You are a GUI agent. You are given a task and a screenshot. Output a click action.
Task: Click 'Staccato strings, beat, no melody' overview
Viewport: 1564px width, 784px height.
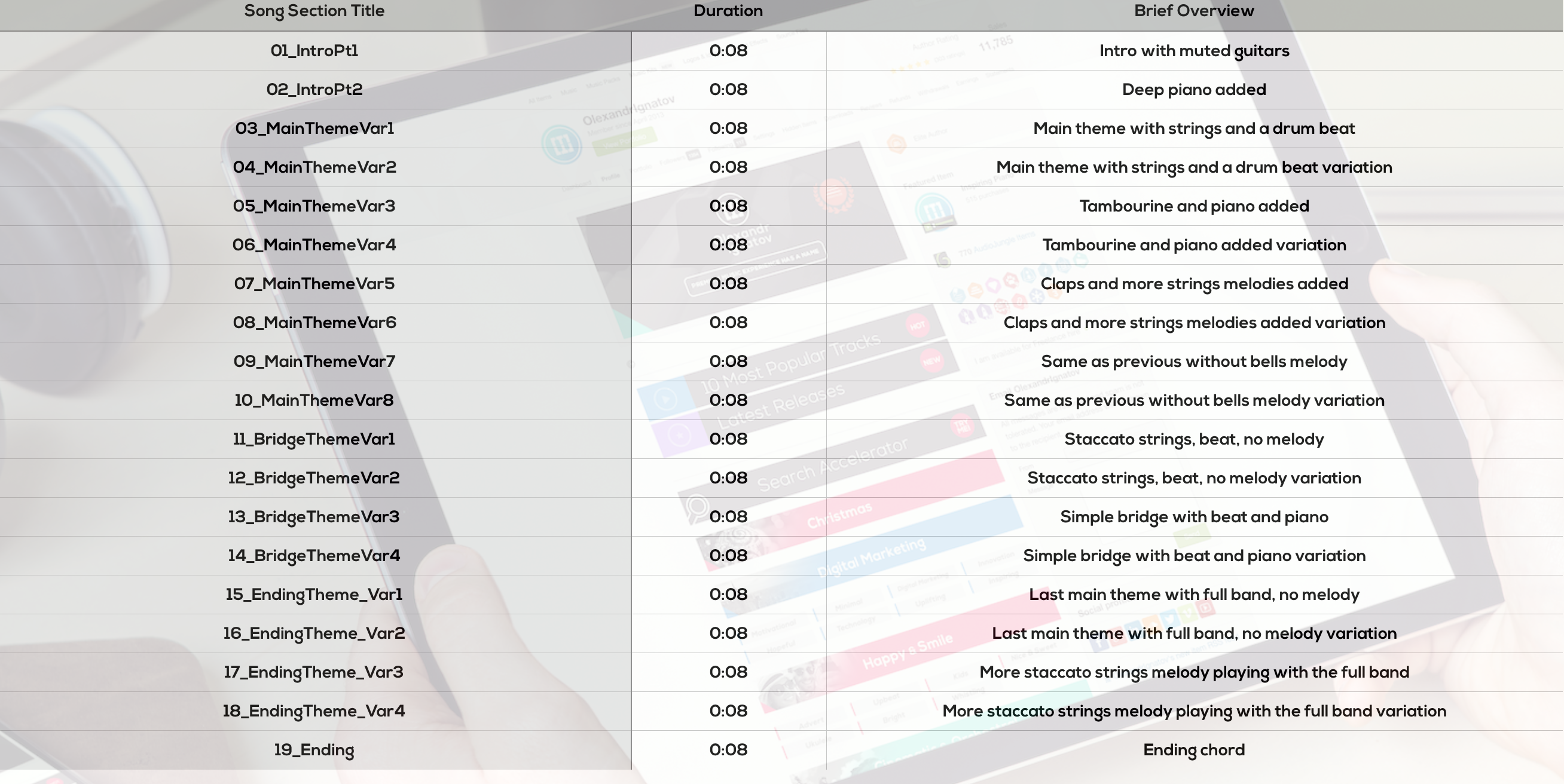[x=1194, y=439]
